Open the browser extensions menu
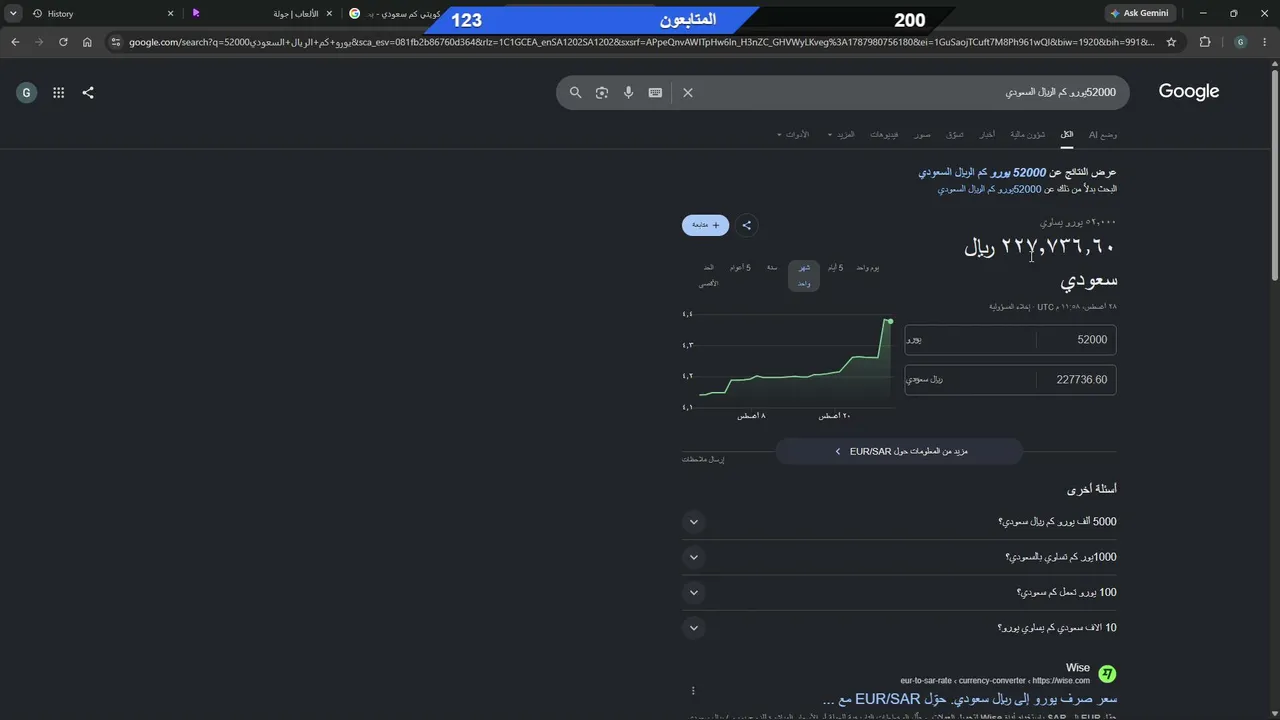1280x720 pixels. [x=1205, y=42]
